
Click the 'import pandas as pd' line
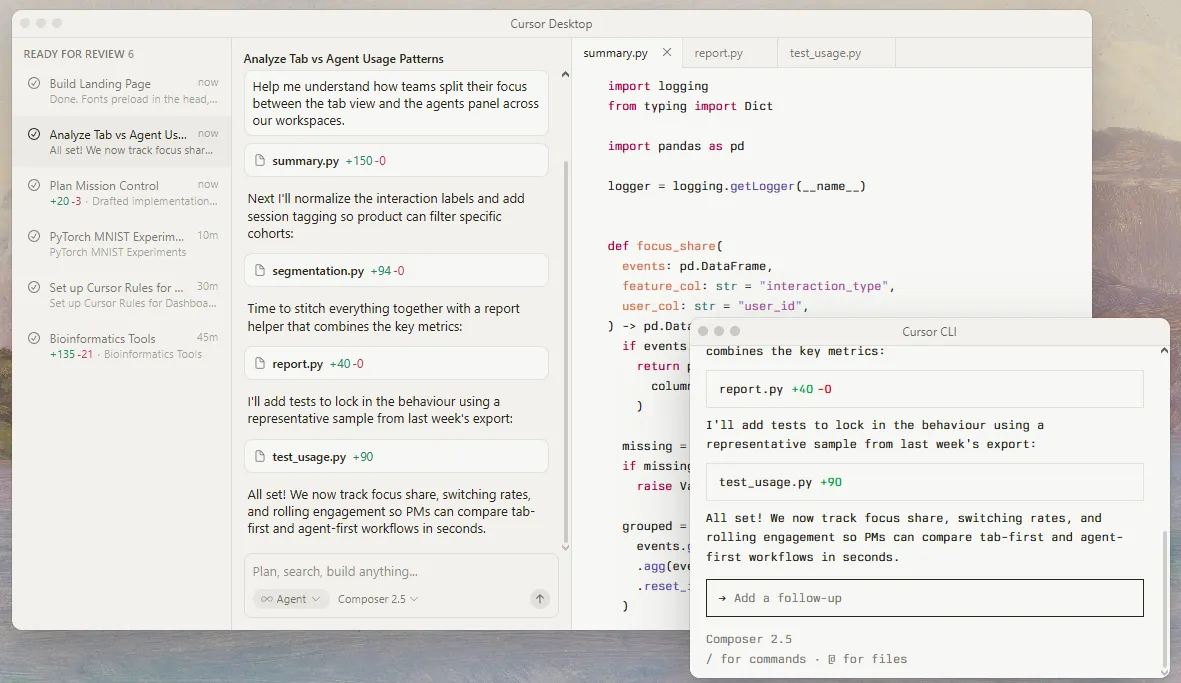click(x=676, y=146)
